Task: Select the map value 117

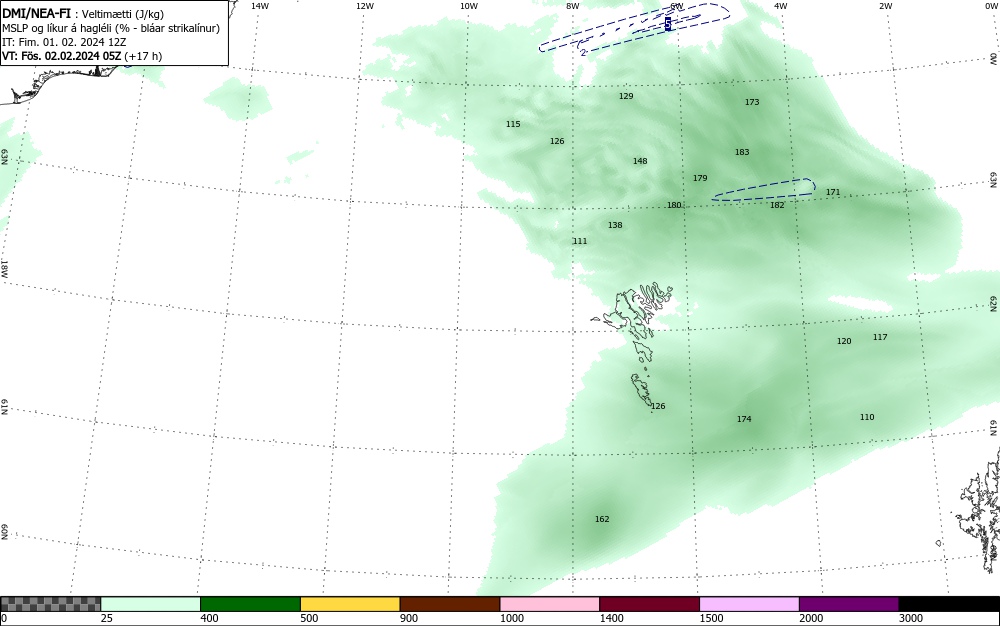Action: [x=880, y=337]
